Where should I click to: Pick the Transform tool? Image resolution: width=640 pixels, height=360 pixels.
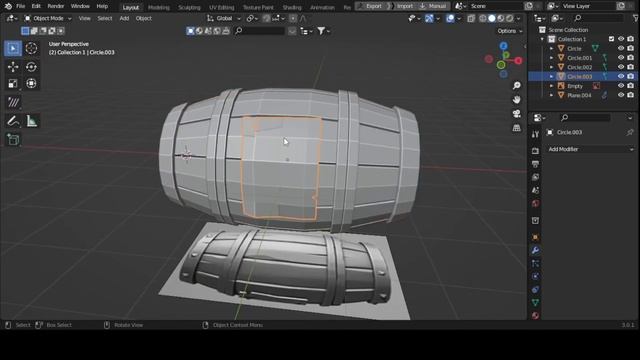pos(31,83)
